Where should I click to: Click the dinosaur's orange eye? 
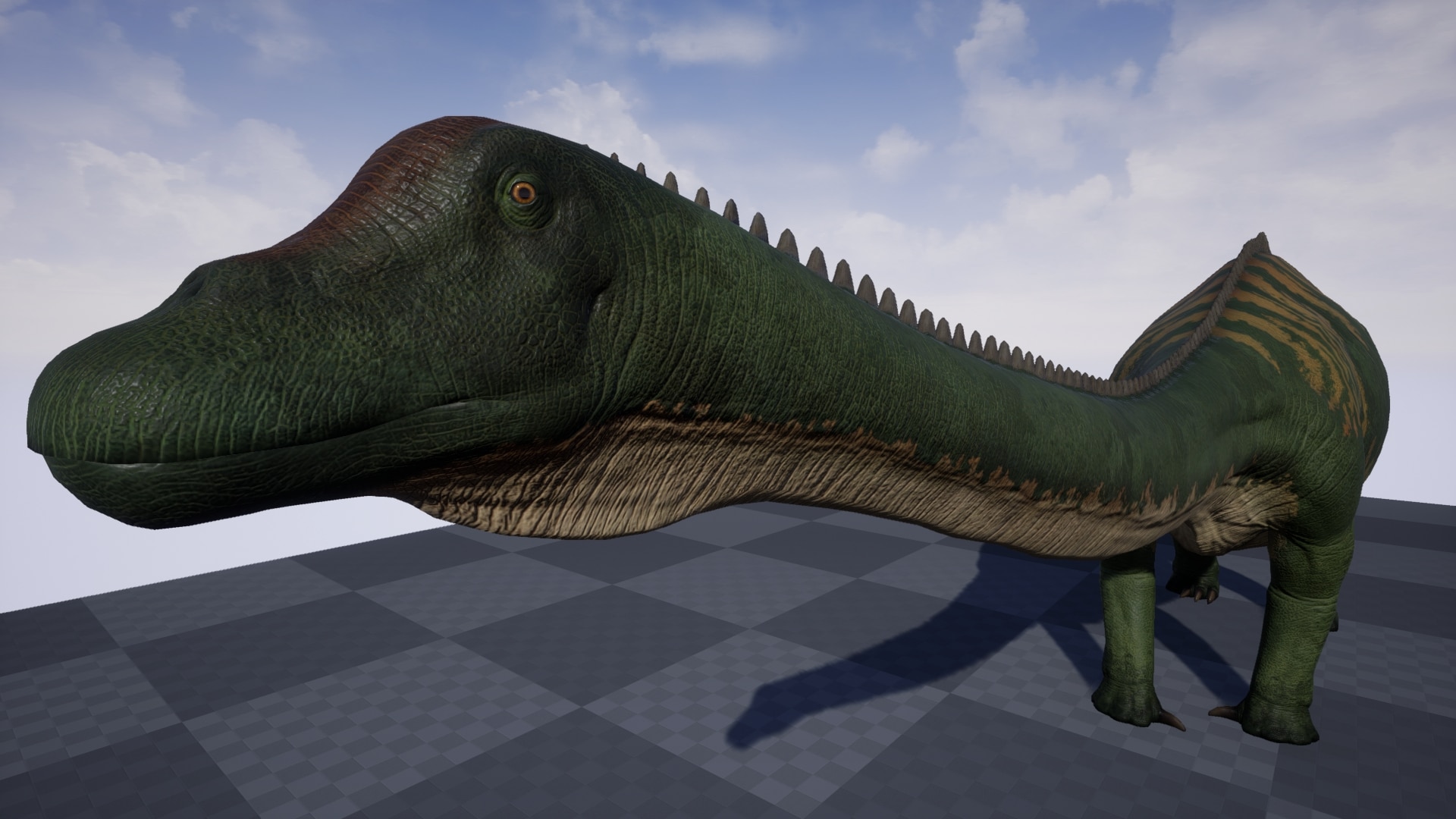[x=522, y=192]
